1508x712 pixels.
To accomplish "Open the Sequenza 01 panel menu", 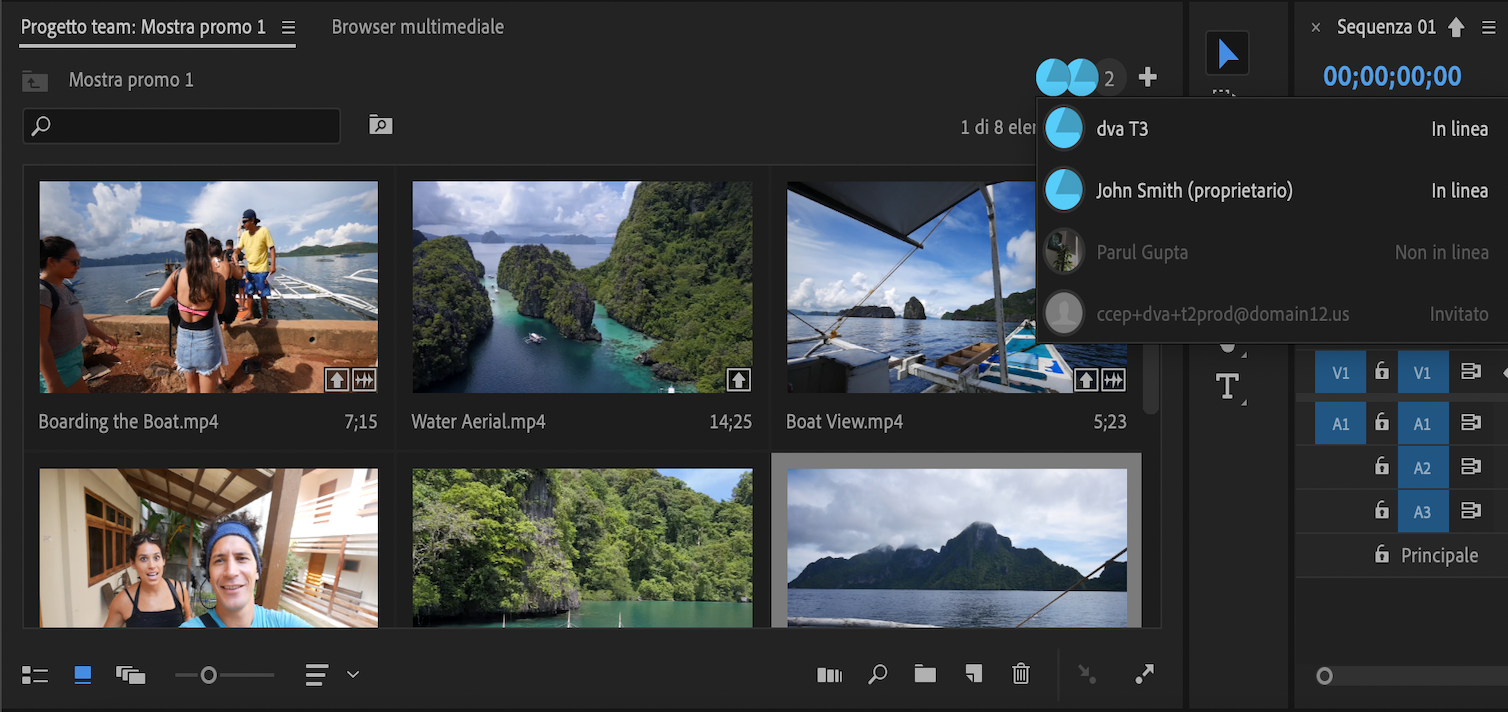I will click(1488, 28).
